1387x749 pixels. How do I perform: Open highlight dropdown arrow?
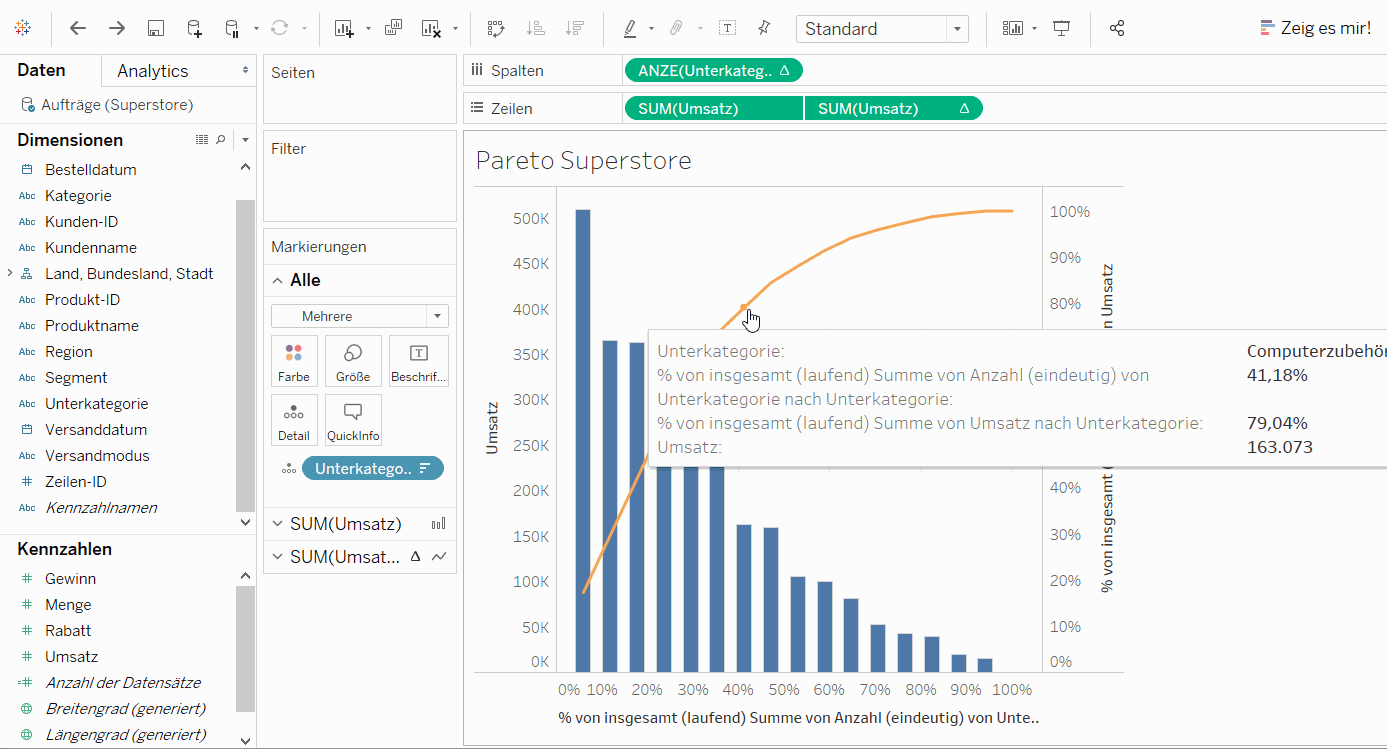[651, 29]
